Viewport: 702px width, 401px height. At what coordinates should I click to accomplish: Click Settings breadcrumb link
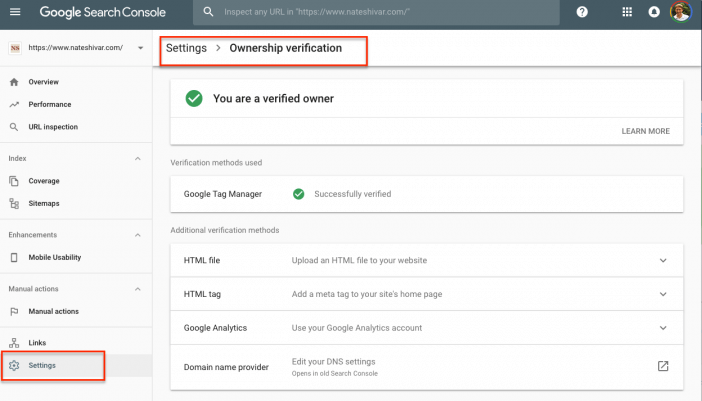[x=186, y=48]
